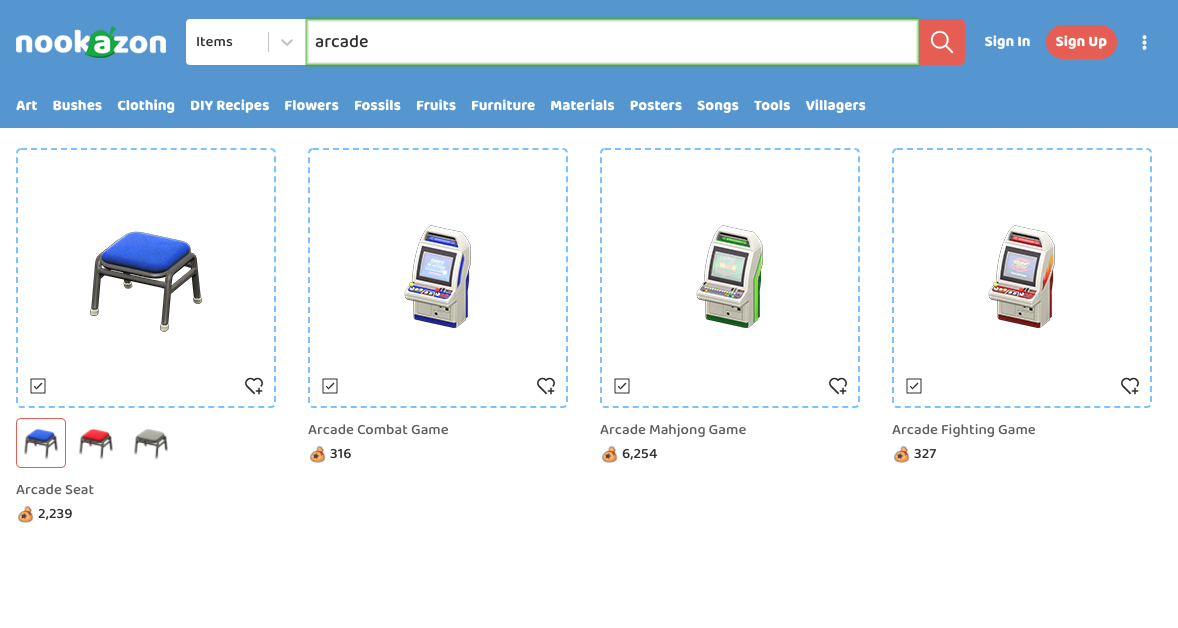1178x628 pixels.
Task: Open the Furniture category
Action: (x=503, y=105)
